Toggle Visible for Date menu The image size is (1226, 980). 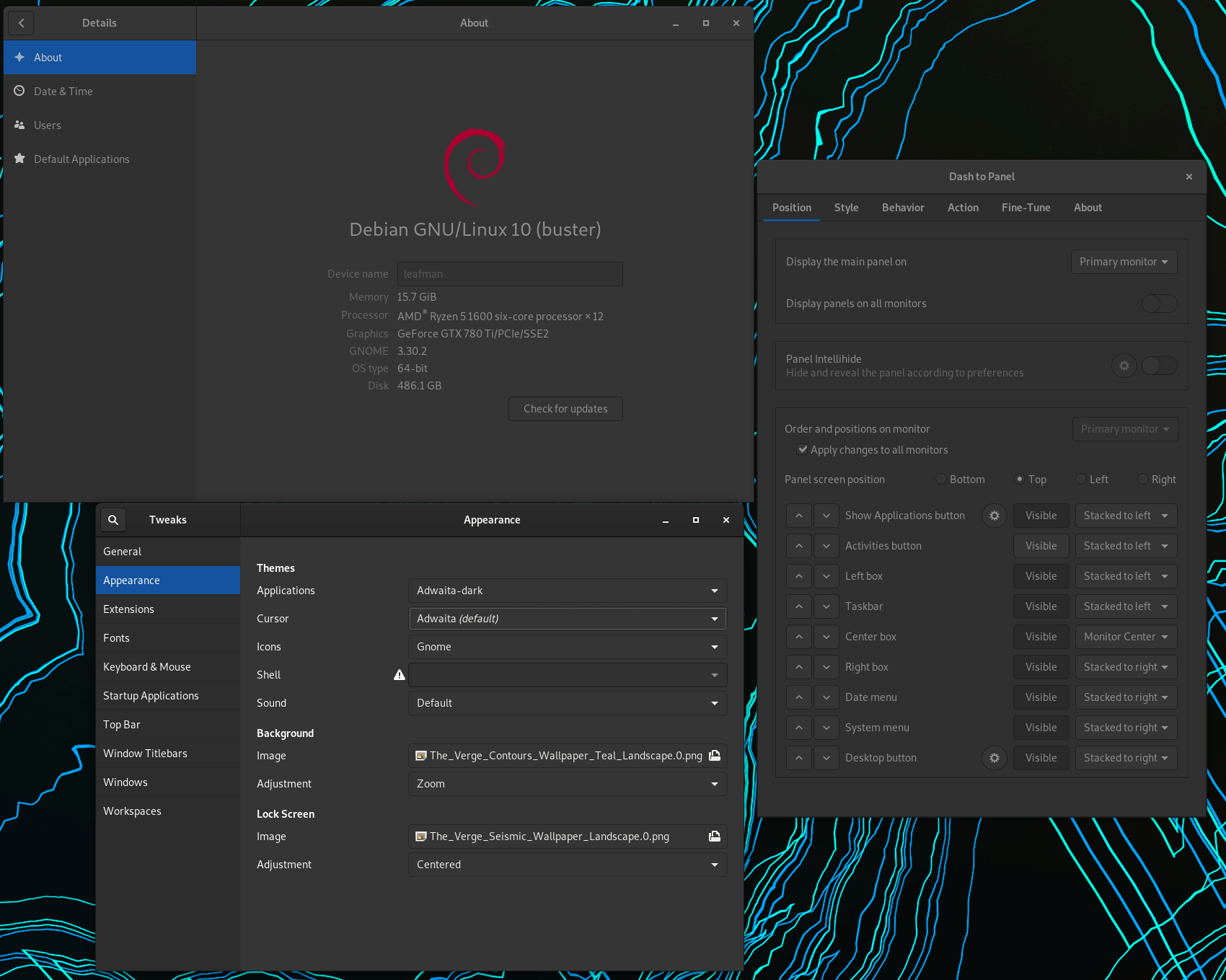click(x=1041, y=697)
